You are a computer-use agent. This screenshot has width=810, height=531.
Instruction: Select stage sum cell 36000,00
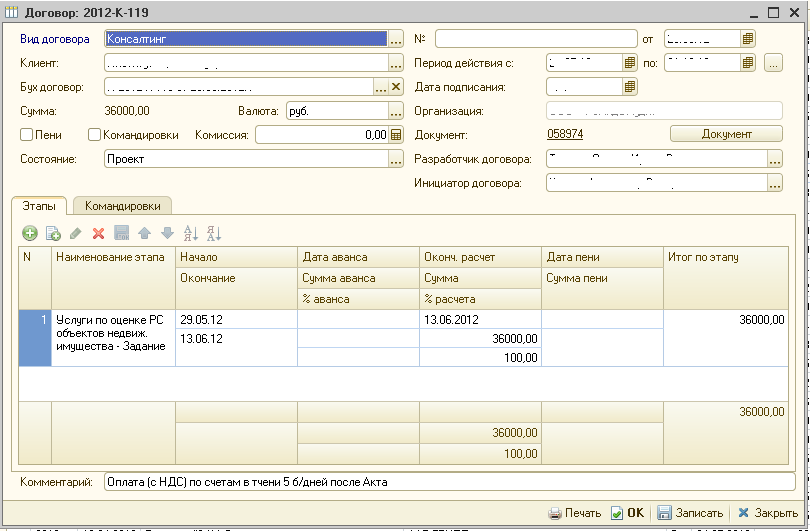(x=480, y=338)
